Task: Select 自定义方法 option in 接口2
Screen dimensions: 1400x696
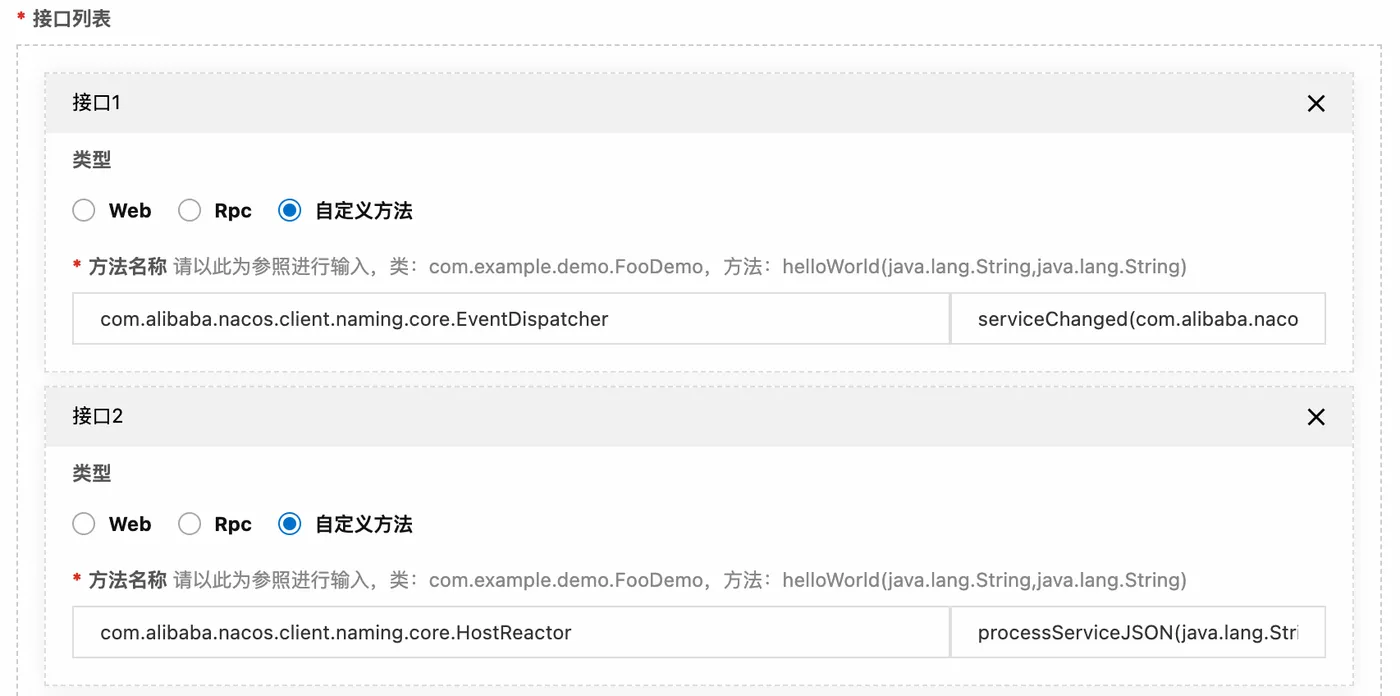Action: pos(290,524)
